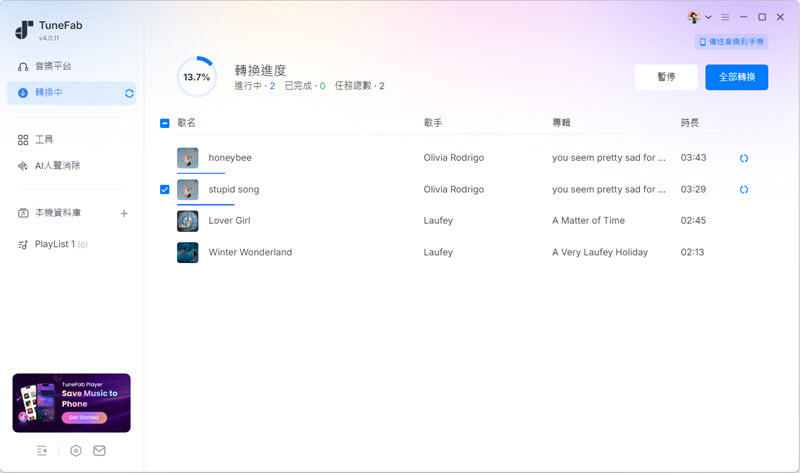Click the playlist music note icon
The image size is (800, 473).
click(x=23, y=244)
